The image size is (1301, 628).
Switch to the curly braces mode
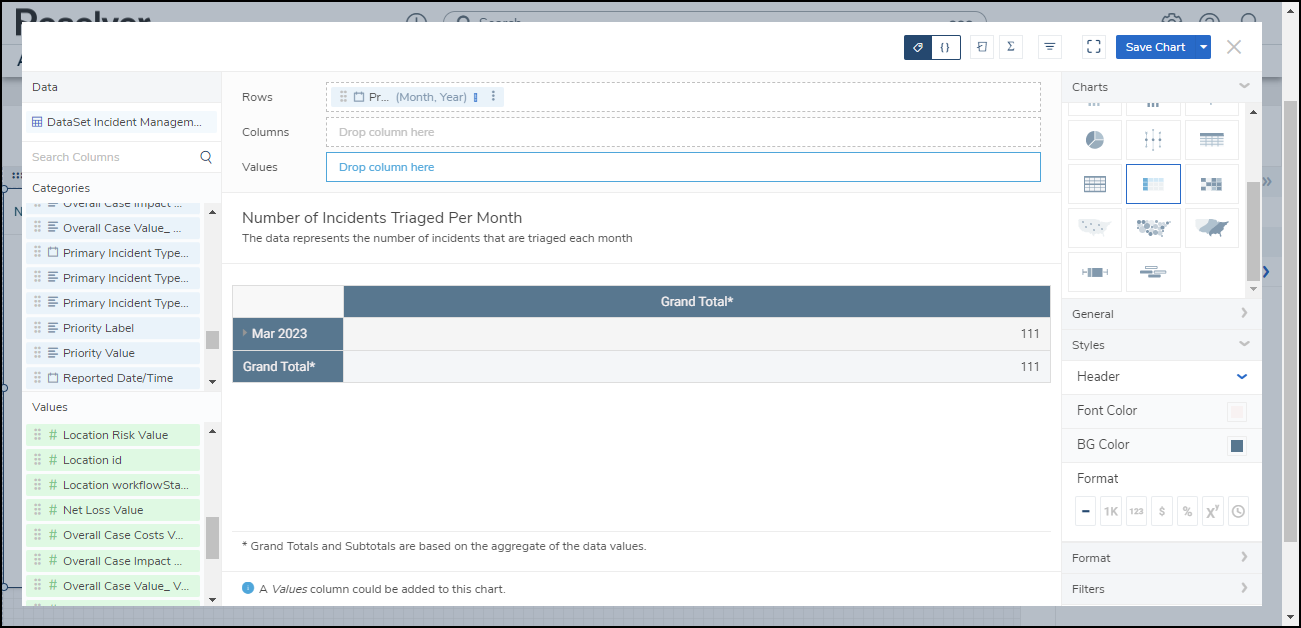tap(946, 47)
